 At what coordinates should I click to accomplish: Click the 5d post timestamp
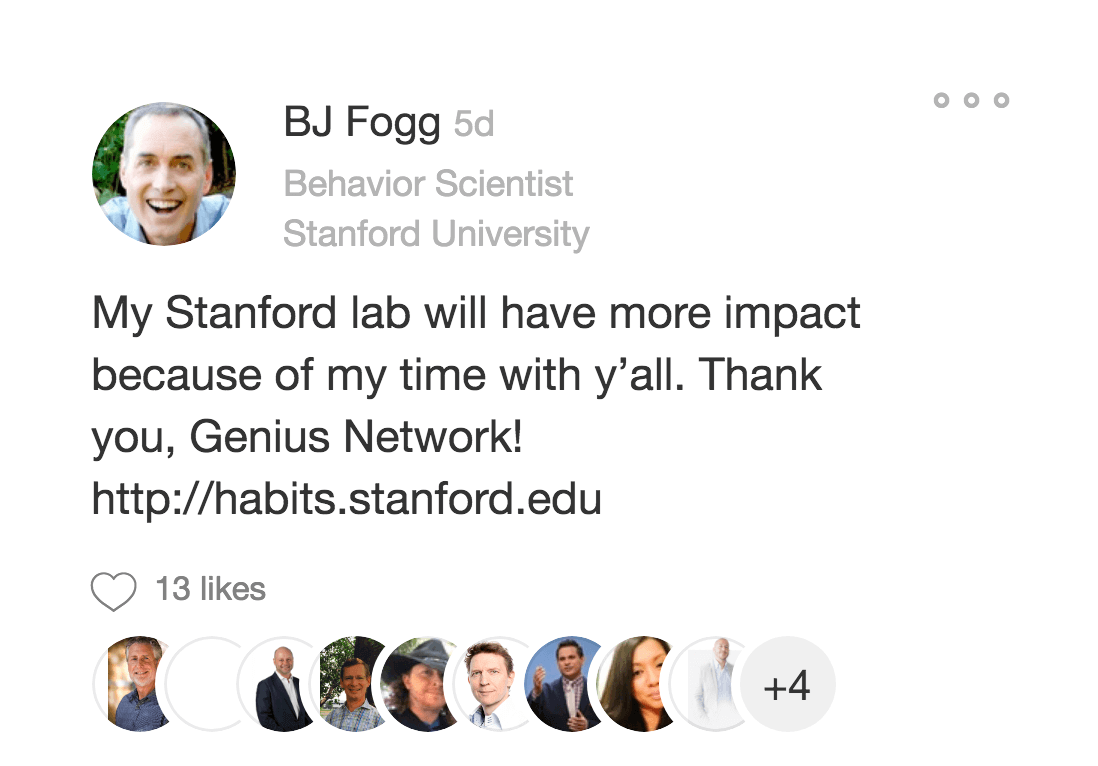pyautogui.click(x=474, y=125)
